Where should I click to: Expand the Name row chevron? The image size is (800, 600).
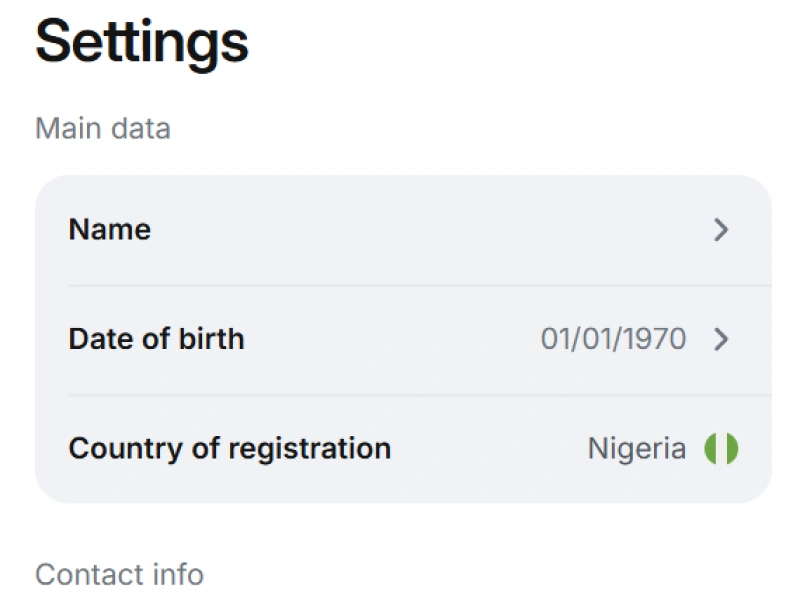(x=721, y=230)
